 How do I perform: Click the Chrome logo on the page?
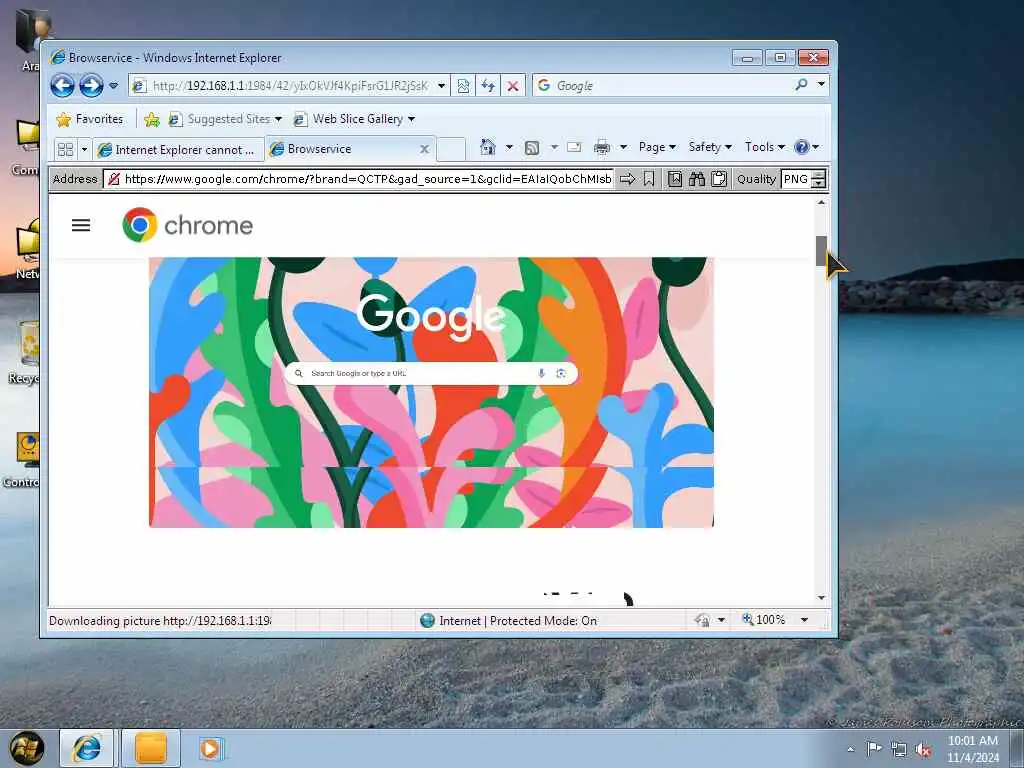tap(188, 225)
